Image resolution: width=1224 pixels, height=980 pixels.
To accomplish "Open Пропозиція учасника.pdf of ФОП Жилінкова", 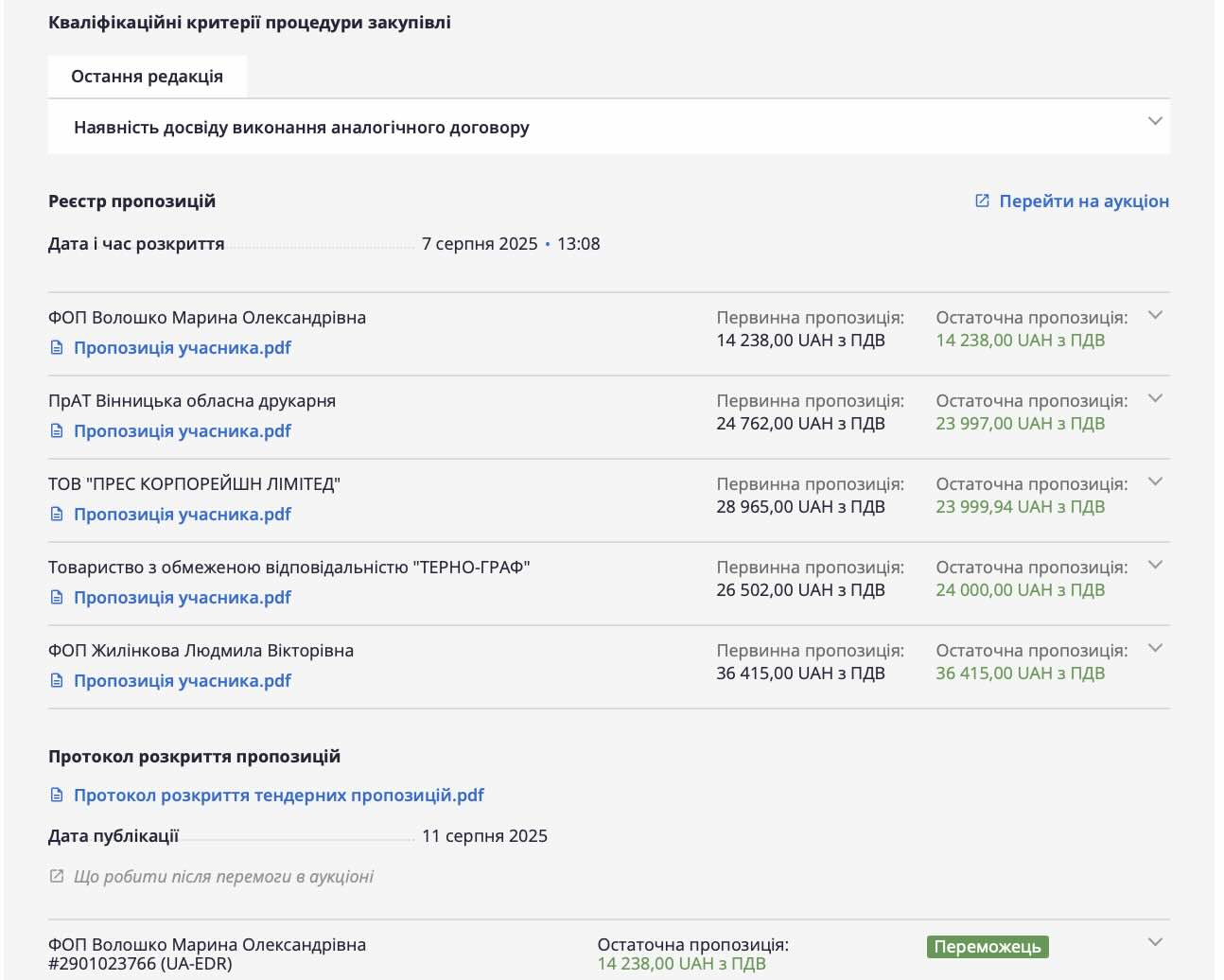I will (183, 681).
